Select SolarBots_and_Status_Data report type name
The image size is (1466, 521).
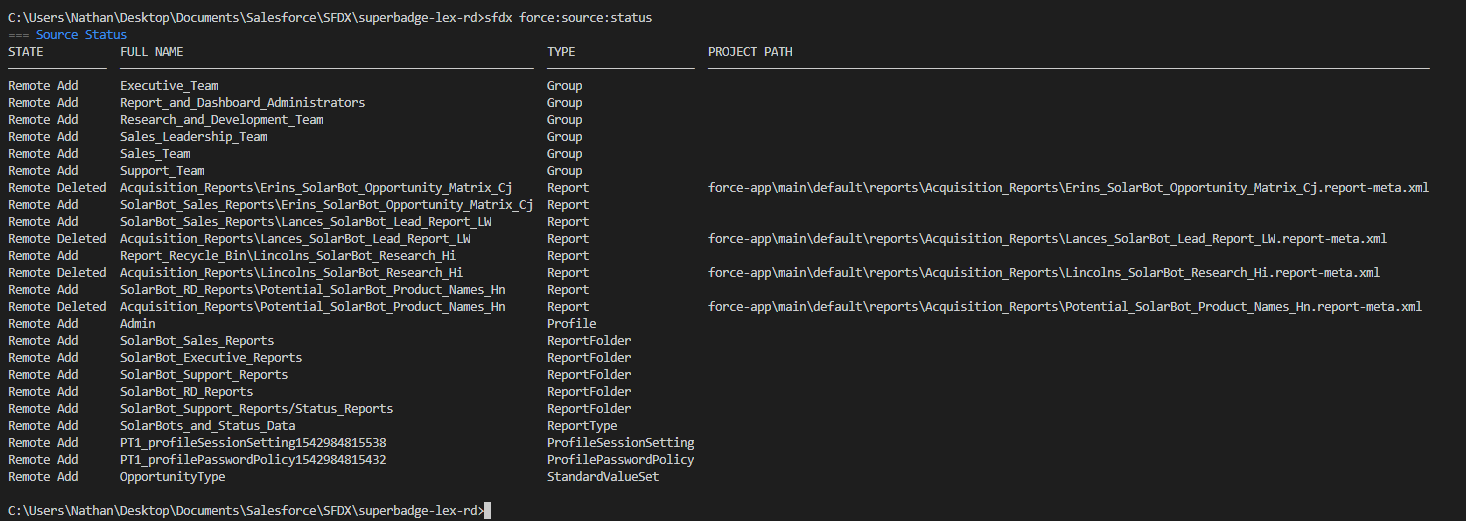208,426
